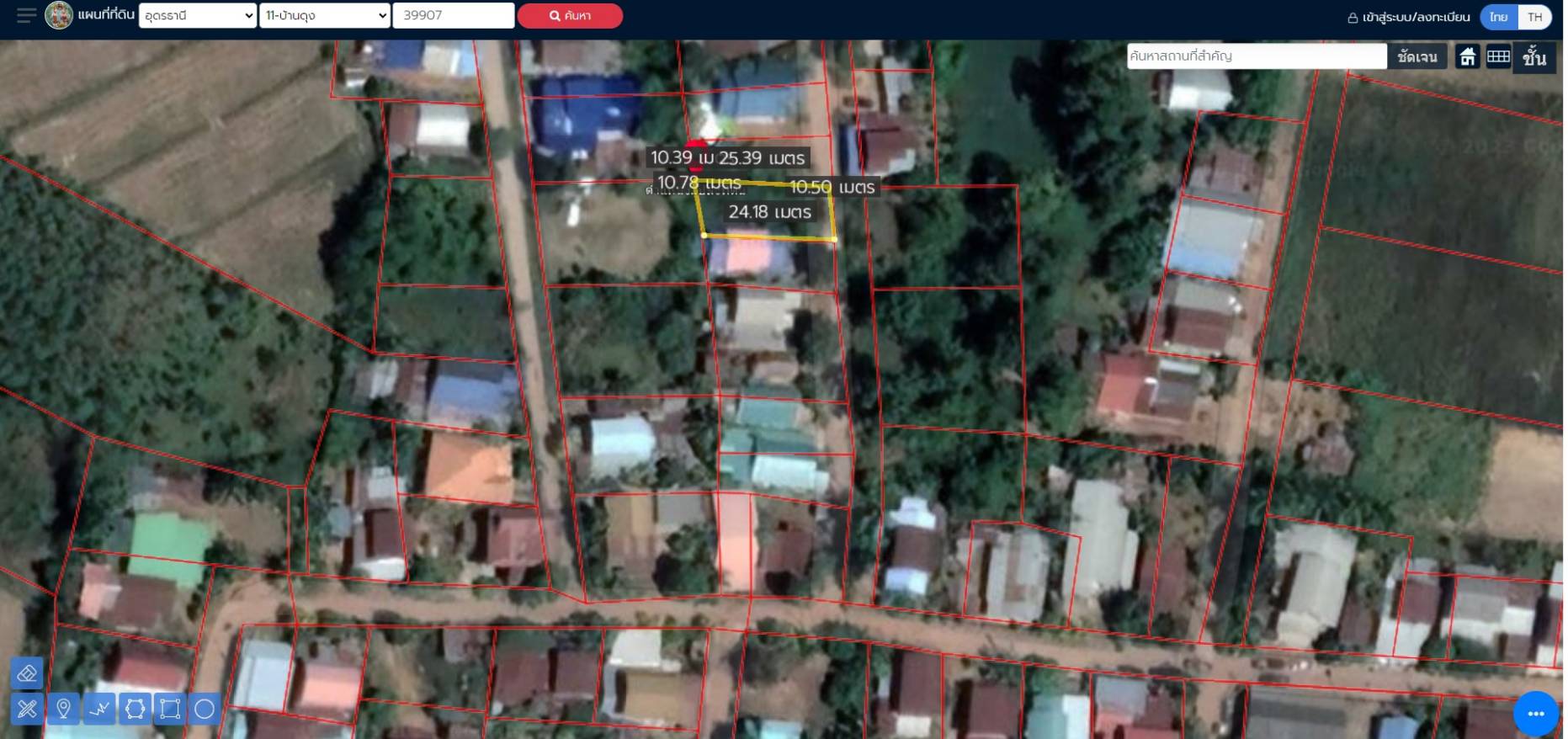Screen dimensions: 1568x739
Task: Switch language to ไทย
Action: (x=1498, y=17)
